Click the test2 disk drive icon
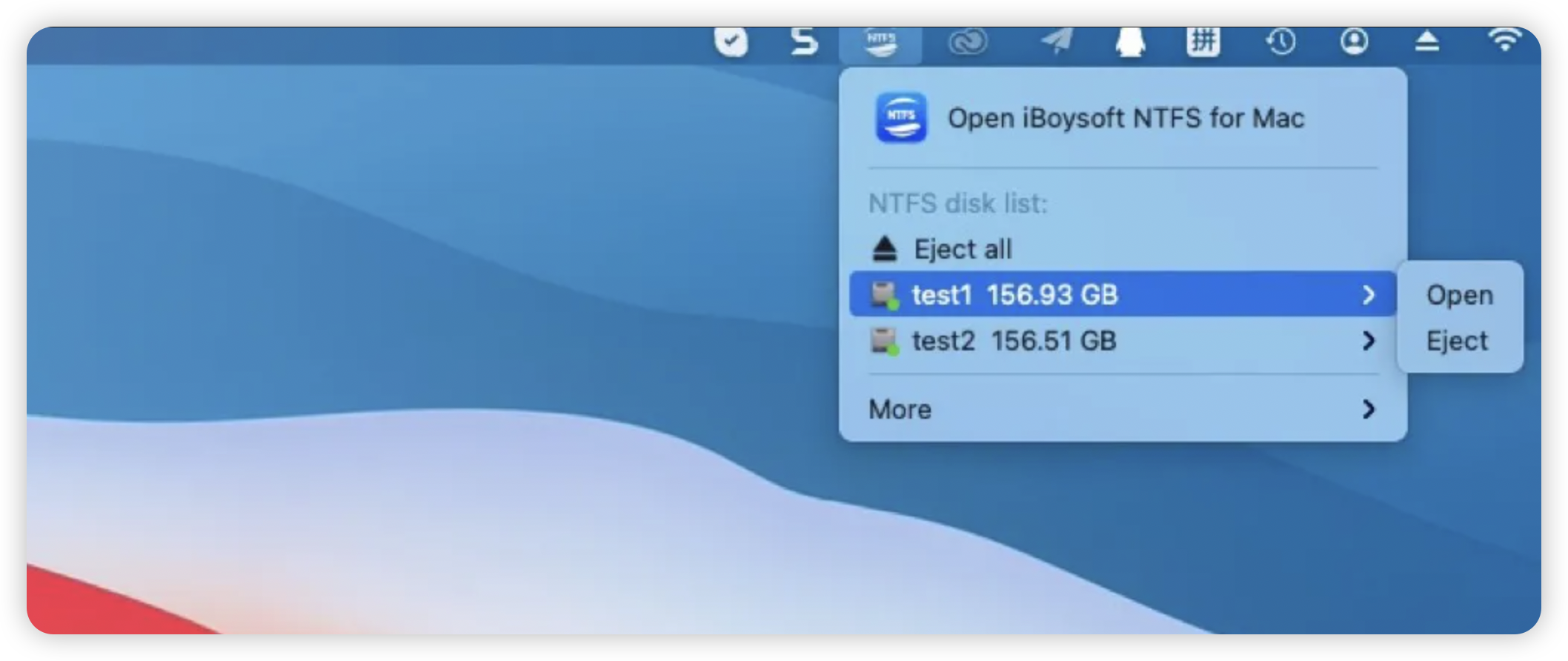Image resolution: width=1568 pixels, height=661 pixels. coord(885,341)
